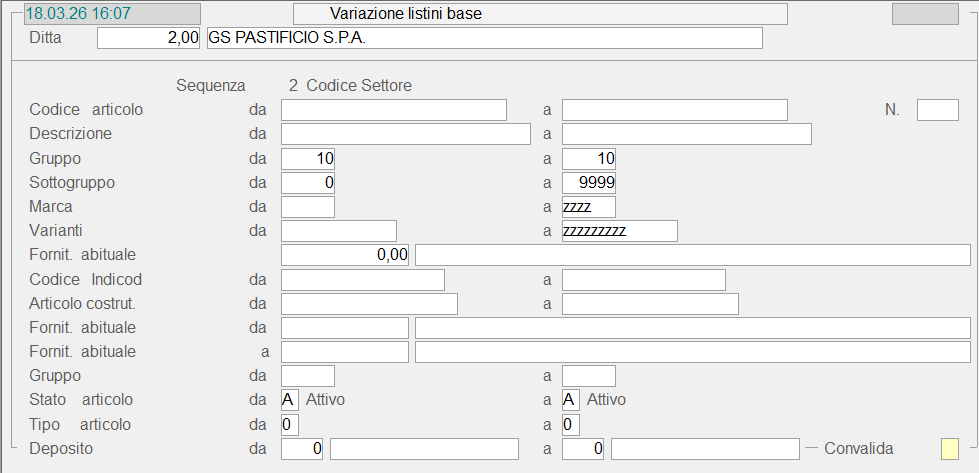979x473 pixels.
Task: Click the yellow Convalida box
Action: (x=949, y=449)
